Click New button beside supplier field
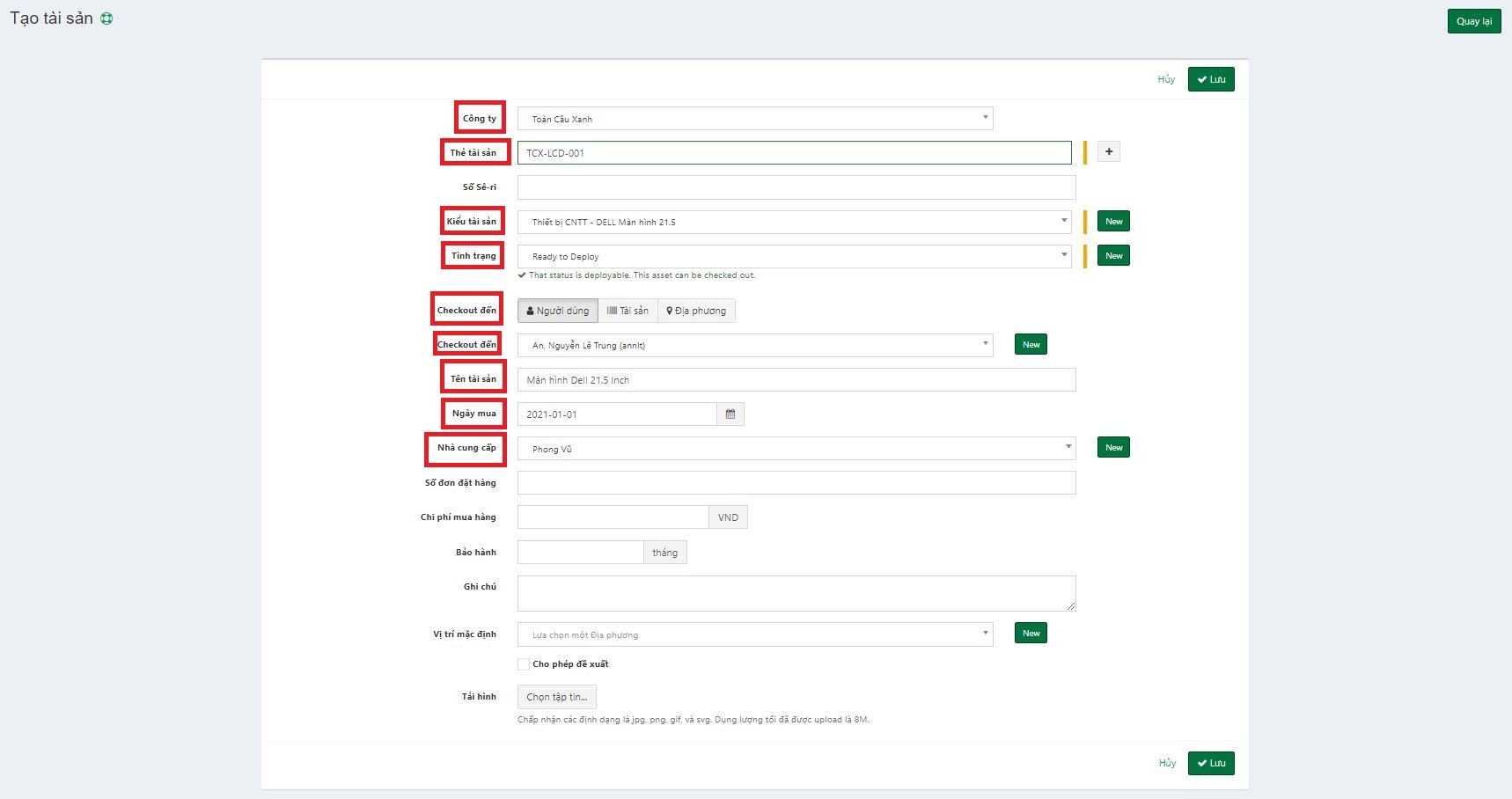Image resolution: width=1512 pixels, height=799 pixels. [1113, 448]
